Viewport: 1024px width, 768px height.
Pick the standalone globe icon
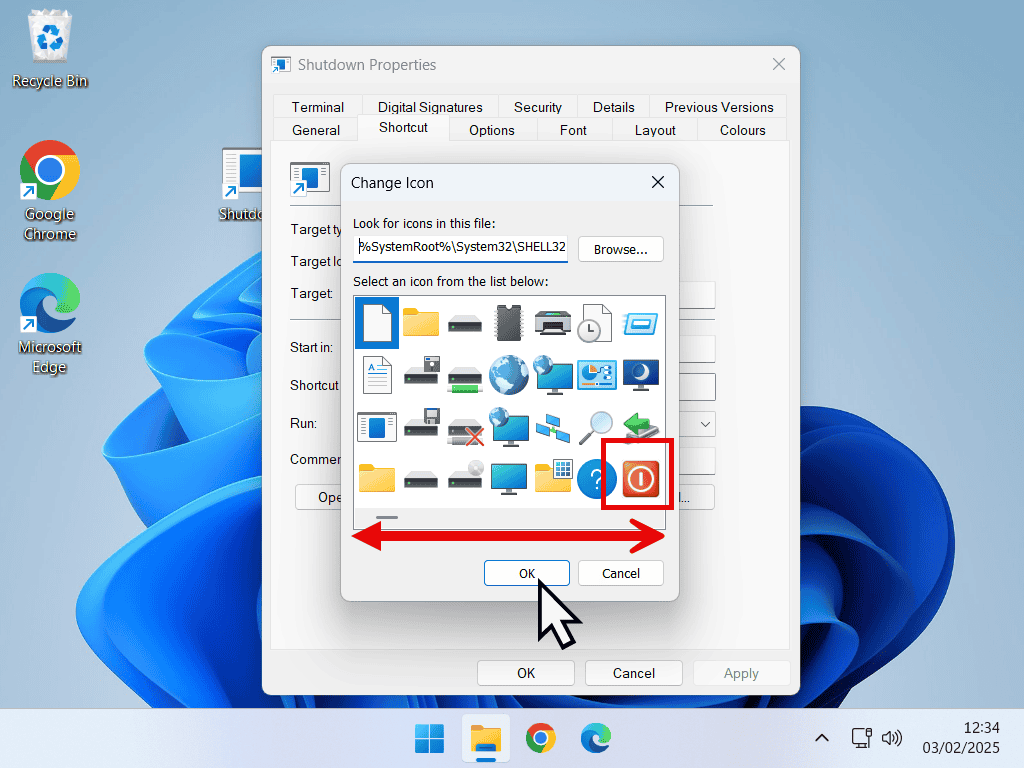tap(509, 375)
